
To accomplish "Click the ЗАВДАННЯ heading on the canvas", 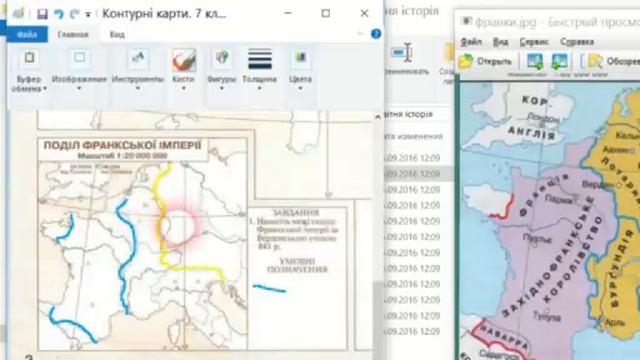I will (296, 213).
